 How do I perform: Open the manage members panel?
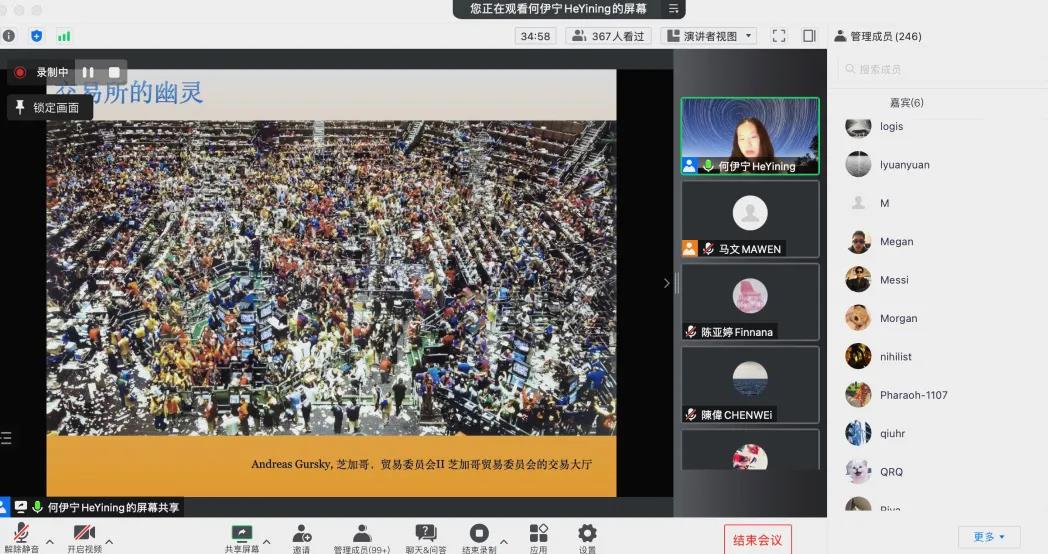361,534
